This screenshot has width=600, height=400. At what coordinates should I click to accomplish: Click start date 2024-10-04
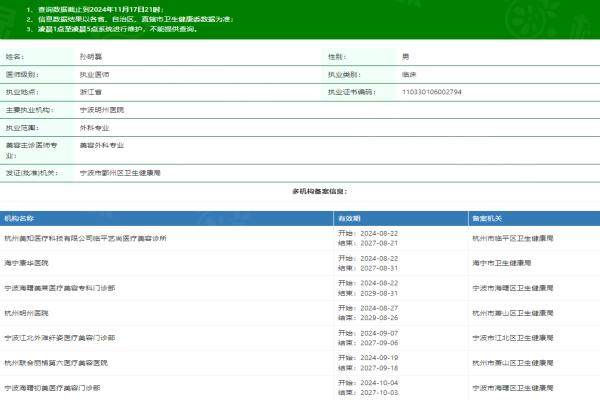(x=379, y=383)
